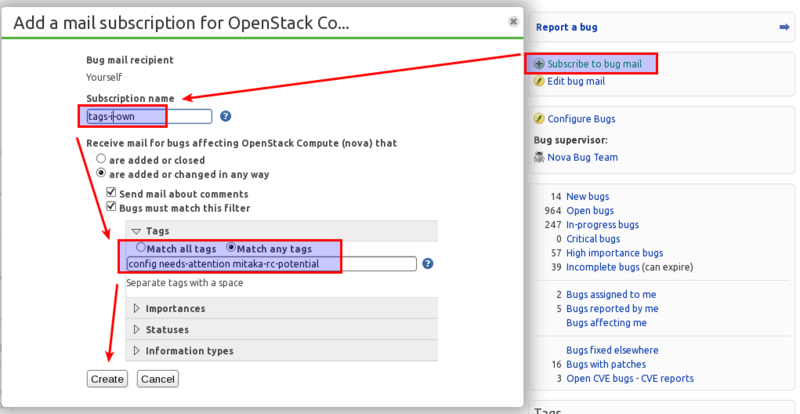
Task: Open the Critical bugs link
Action: (x=593, y=239)
